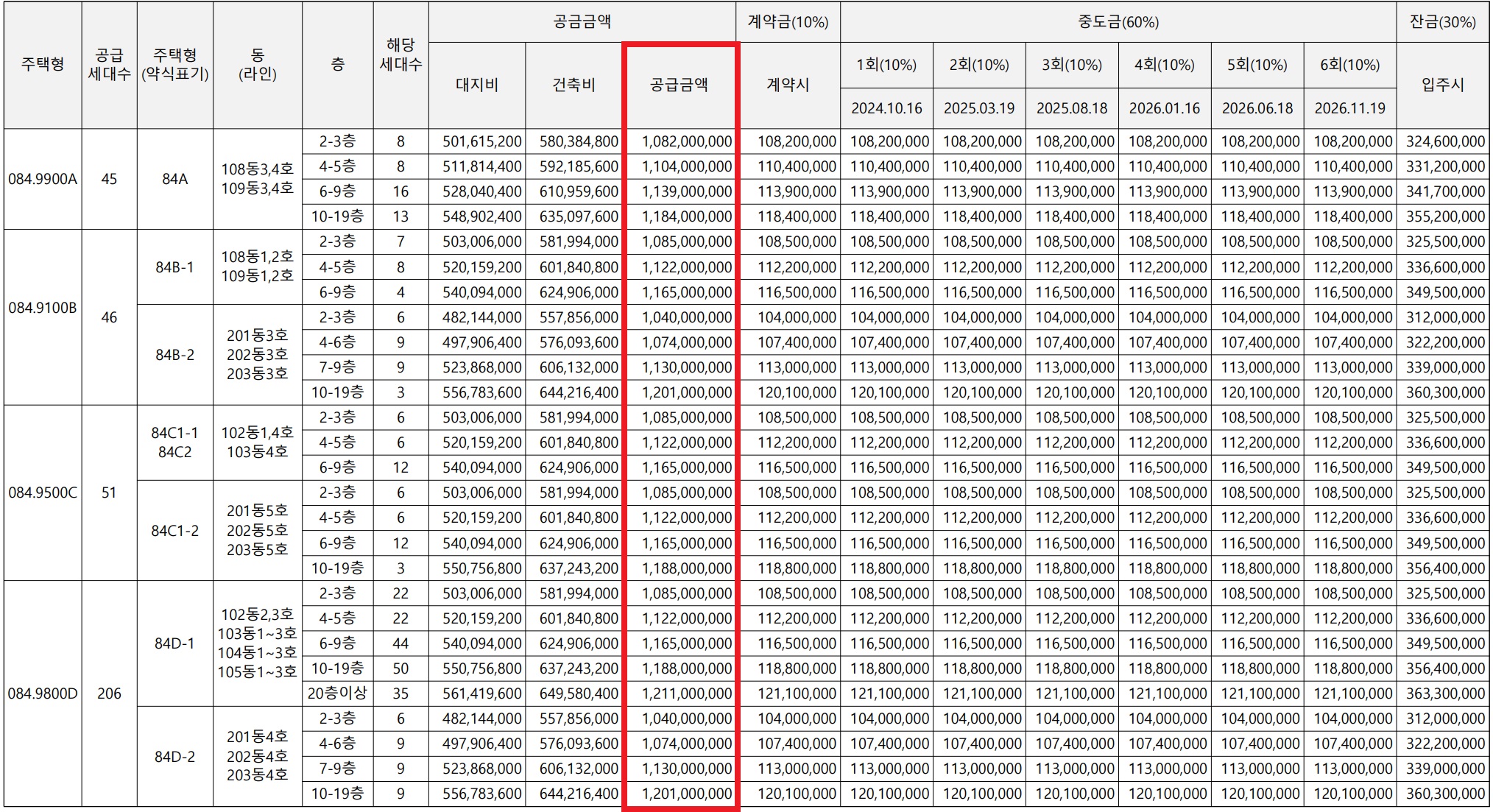Select the 입주시 header cell
Viewport: 1493px width, 812px height.
tap(1444, 83)
